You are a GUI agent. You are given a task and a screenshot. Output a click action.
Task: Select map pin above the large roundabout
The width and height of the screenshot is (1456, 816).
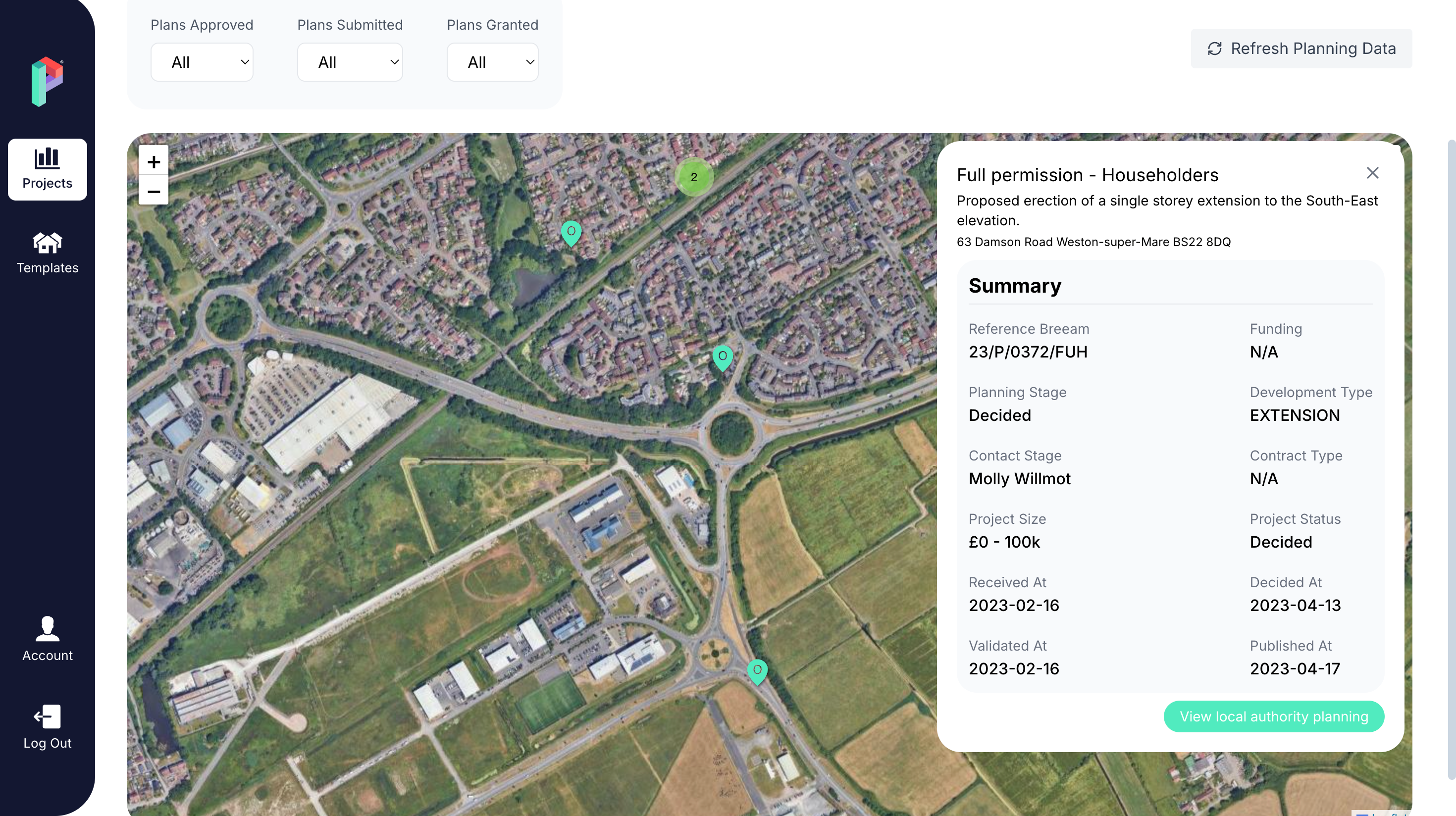tap(723, 357)
